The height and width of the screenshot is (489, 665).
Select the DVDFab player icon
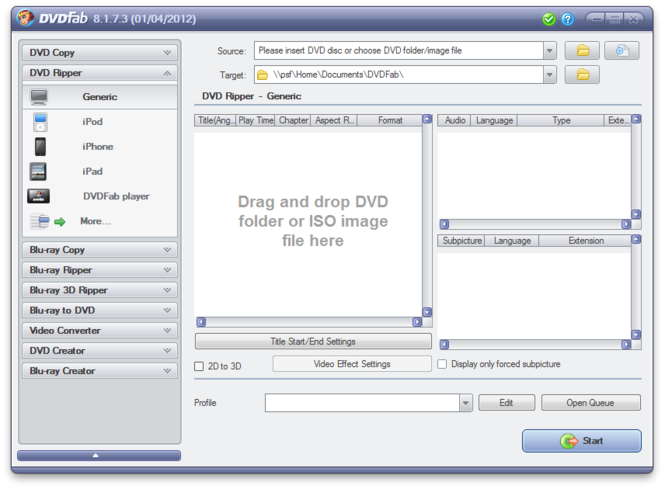(39, 196)
